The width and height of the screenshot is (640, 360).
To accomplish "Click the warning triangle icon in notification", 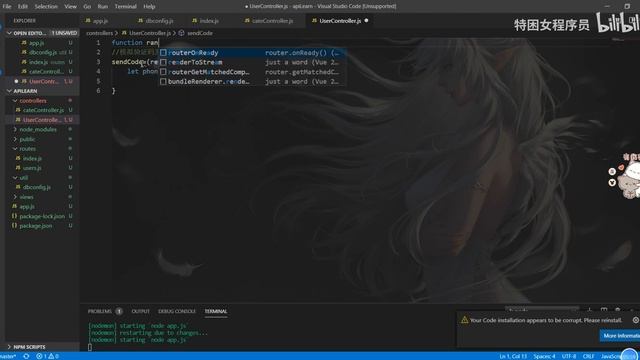I will (464, 320).
